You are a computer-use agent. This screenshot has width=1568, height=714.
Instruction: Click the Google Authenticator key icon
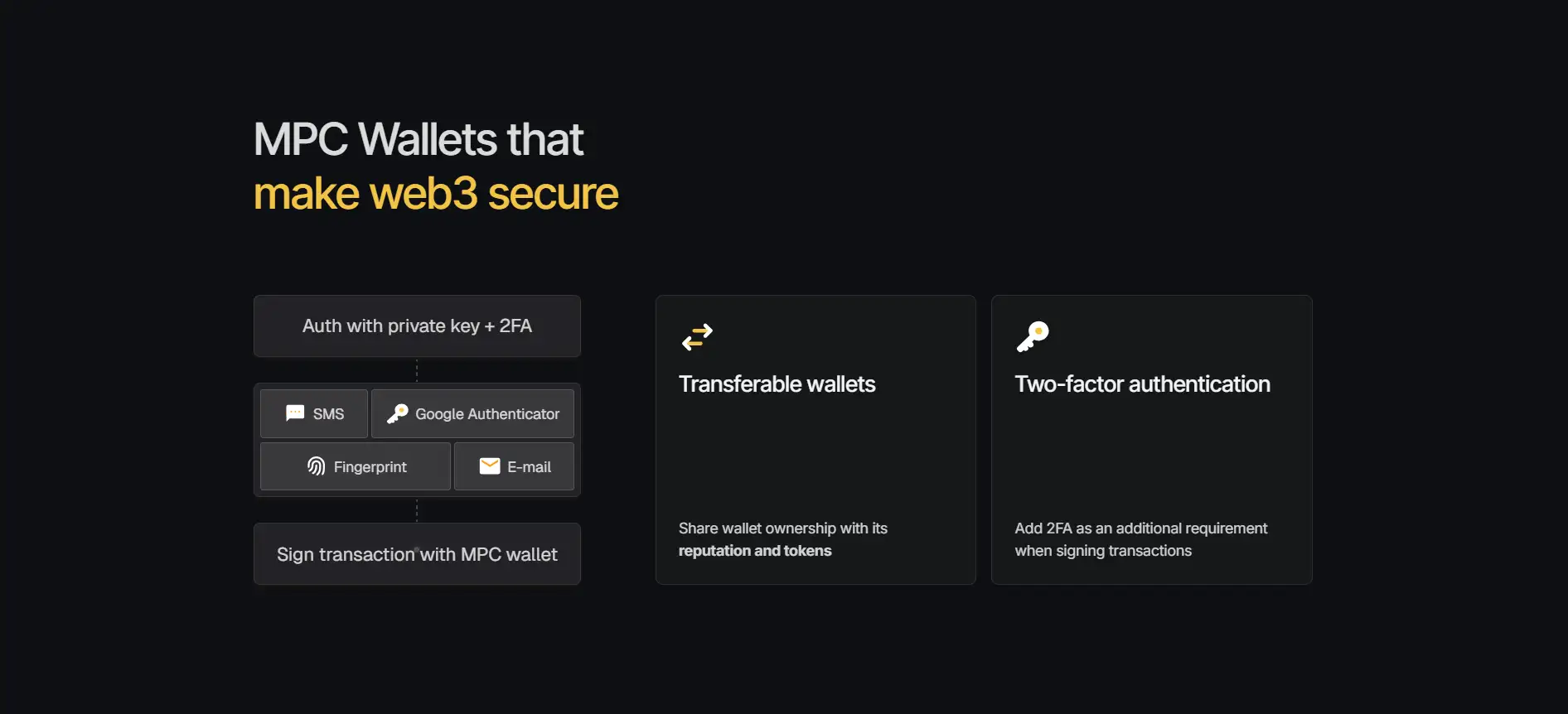click(x=398, y=413)
